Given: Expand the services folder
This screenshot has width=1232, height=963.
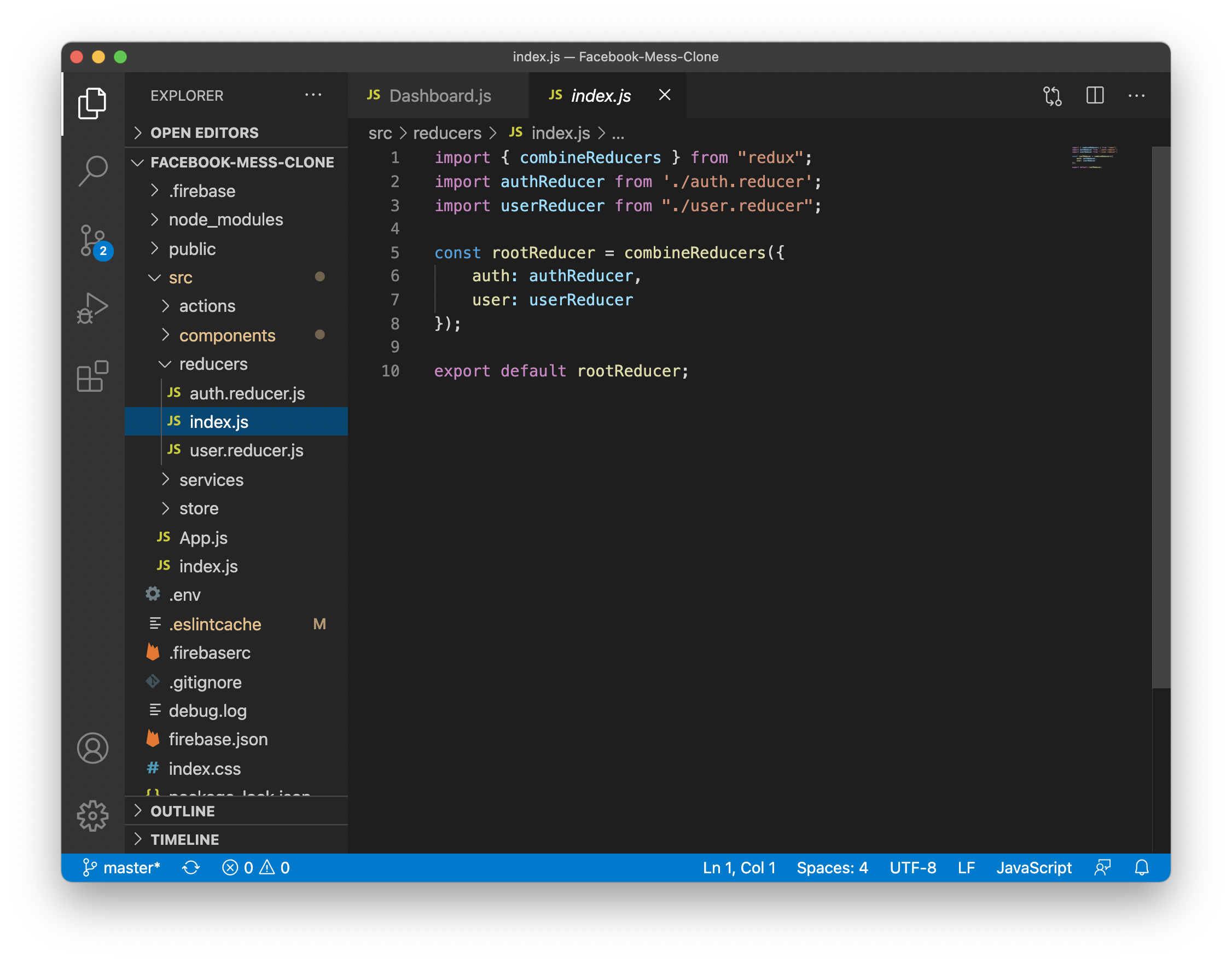Looking at the screenshot, I should 236,479.
